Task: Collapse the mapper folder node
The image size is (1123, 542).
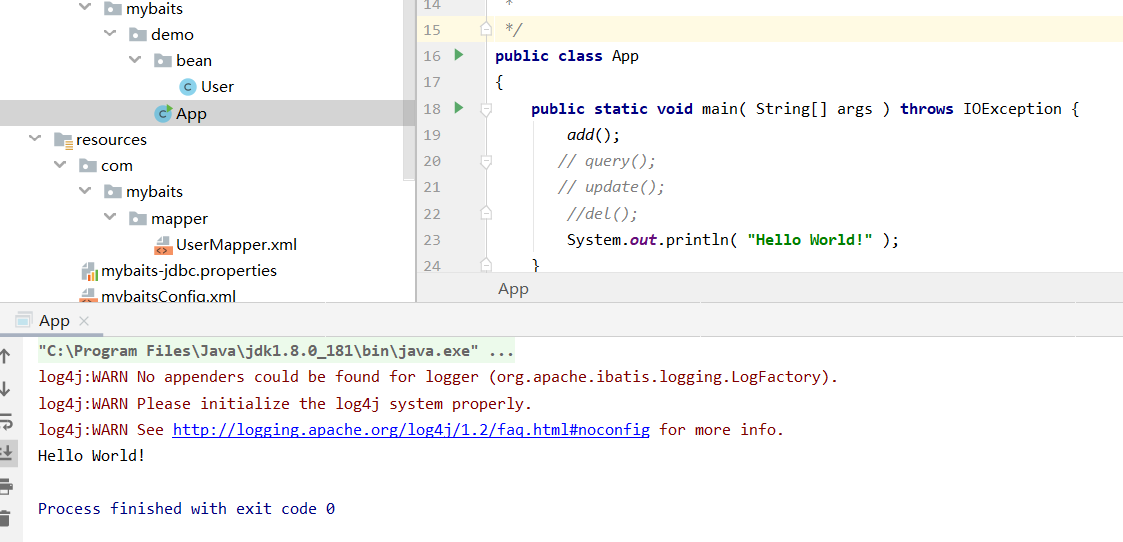Action: pyautogui.click(x=110, y=217)
